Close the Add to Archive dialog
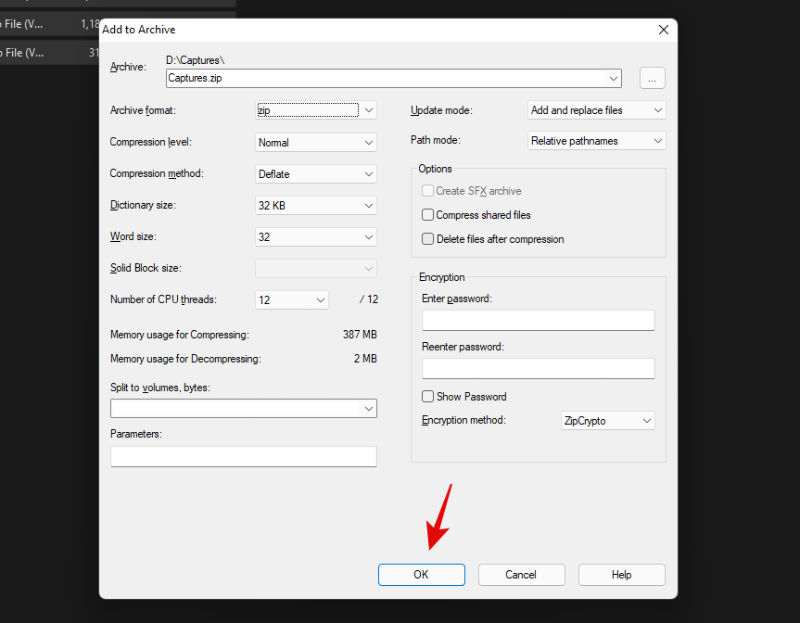800x623 pixels. (663, 30)
